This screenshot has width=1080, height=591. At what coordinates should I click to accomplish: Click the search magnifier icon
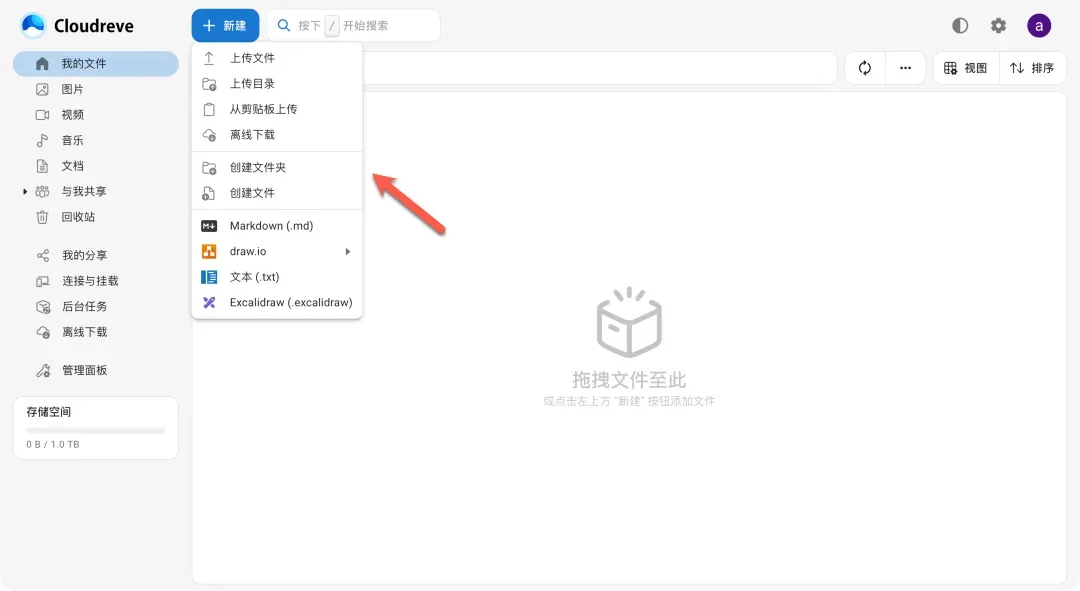click(283, 25)
